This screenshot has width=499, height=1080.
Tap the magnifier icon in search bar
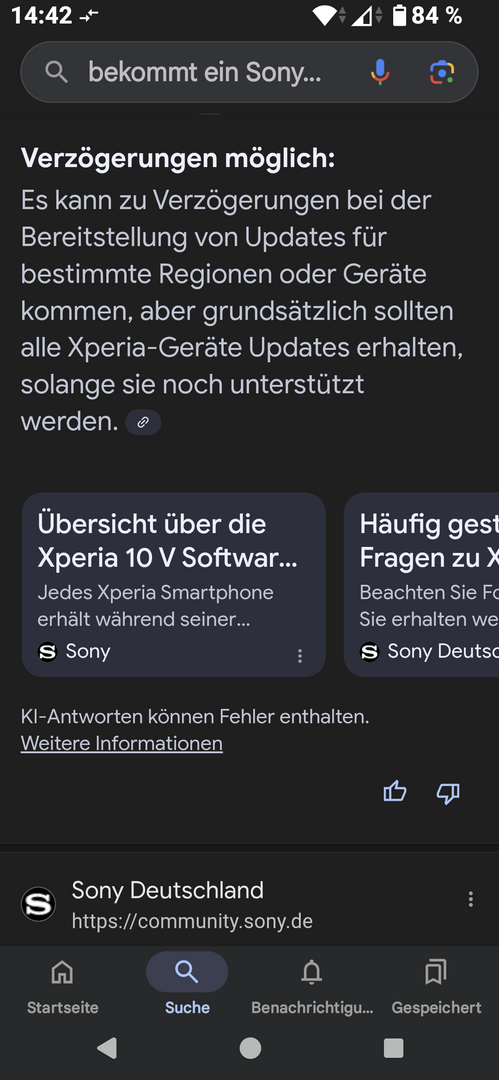click(x=57, y=72)
